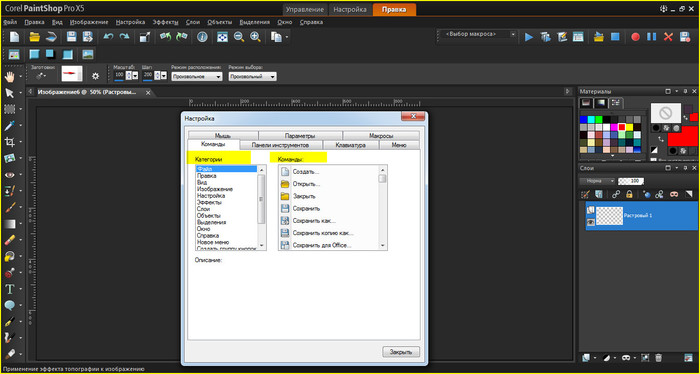Viewport: 700px width, 374px height.
Task: Open the Управление workspace tab
Action: [304, 9]
